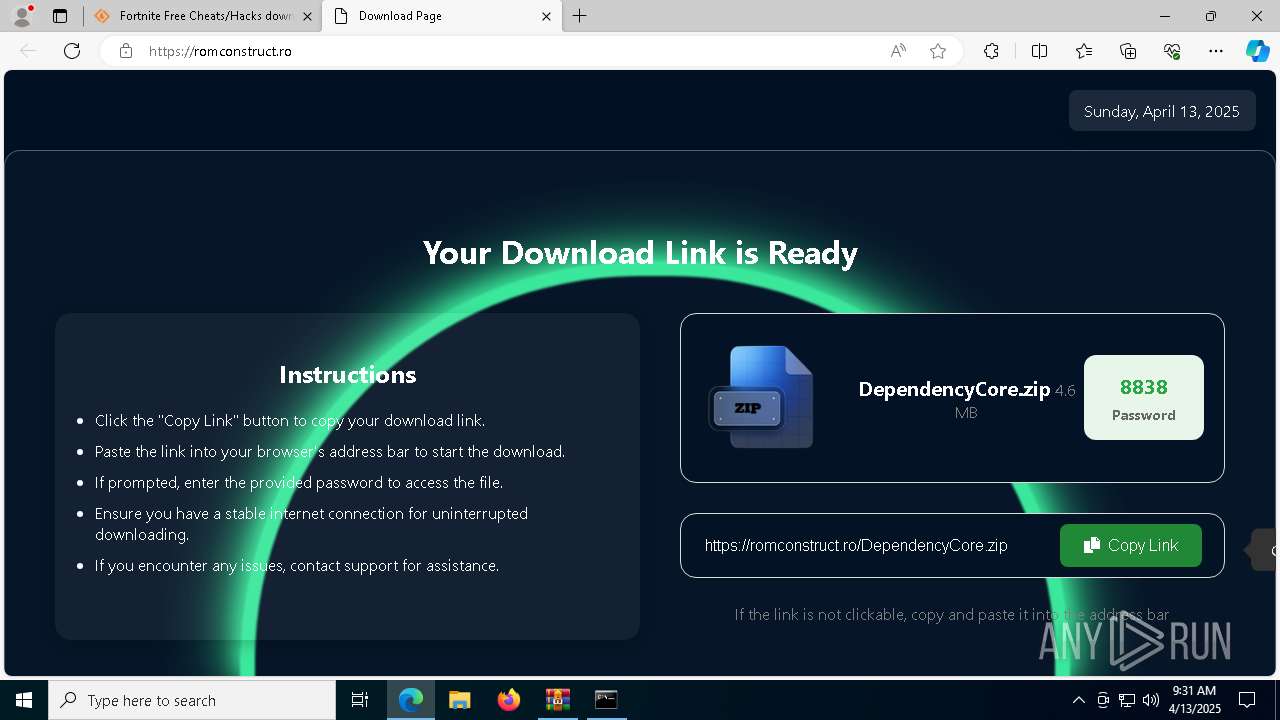
Task: Open command prompt window from taskbar
Action: tap(606, 700)
